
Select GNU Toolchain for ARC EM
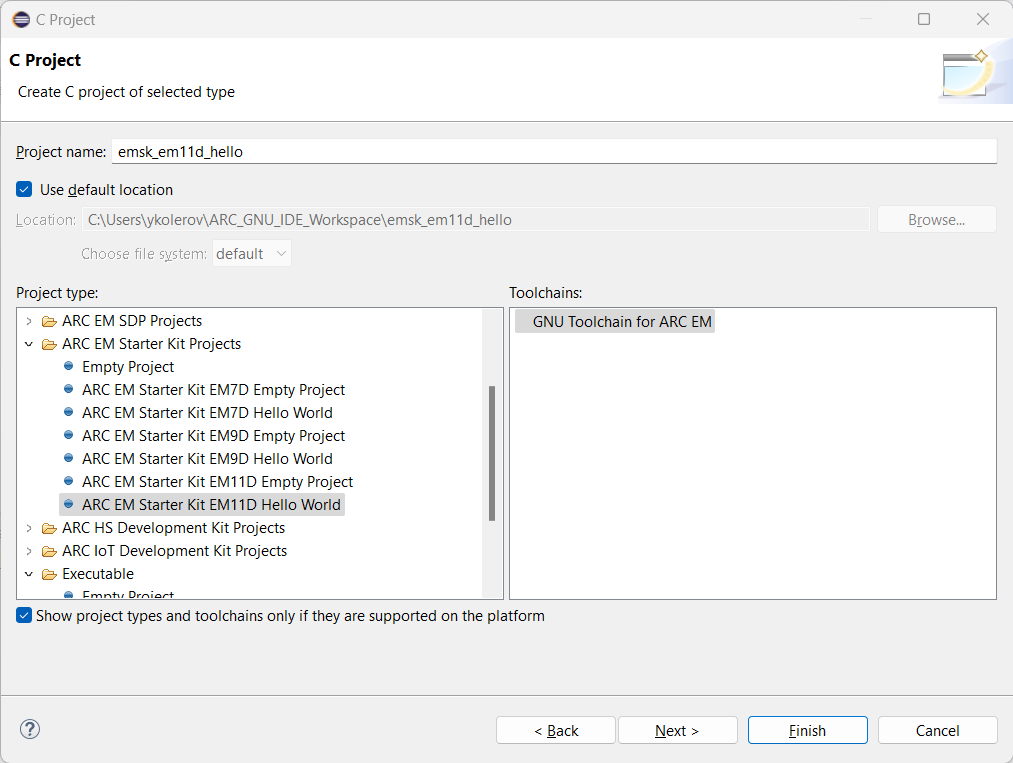622,321
